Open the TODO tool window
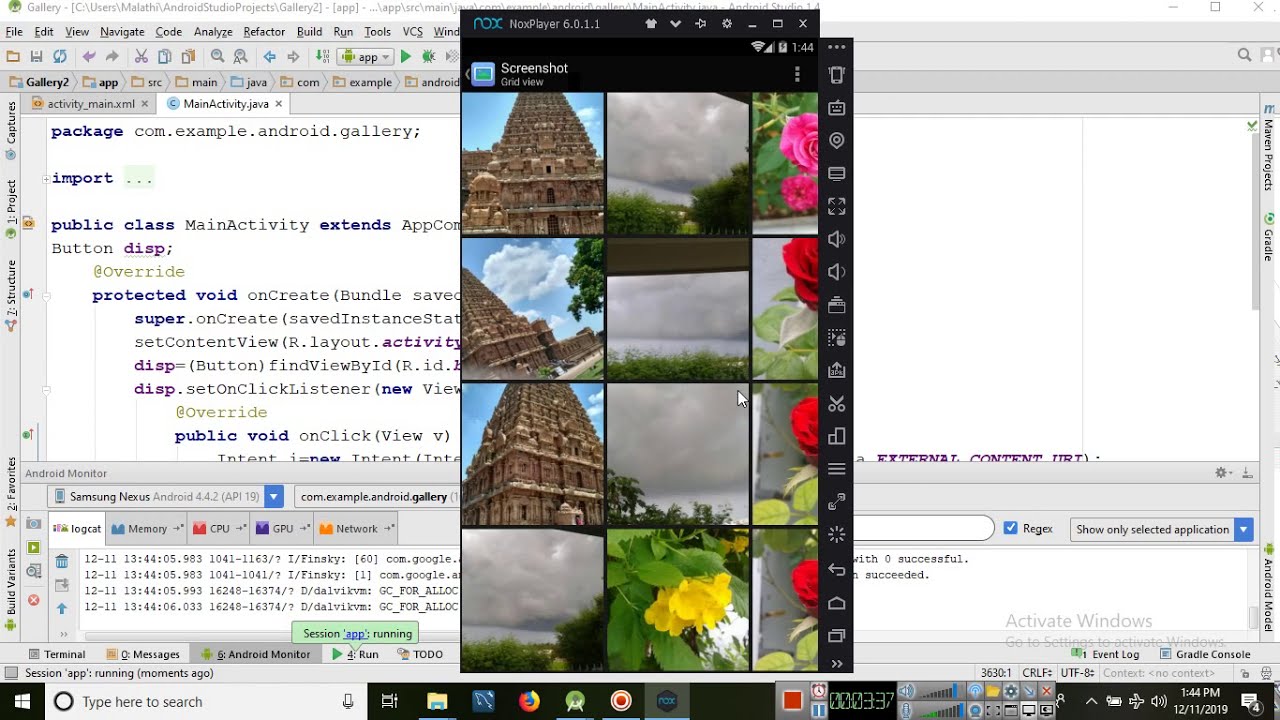 (421, 654)
